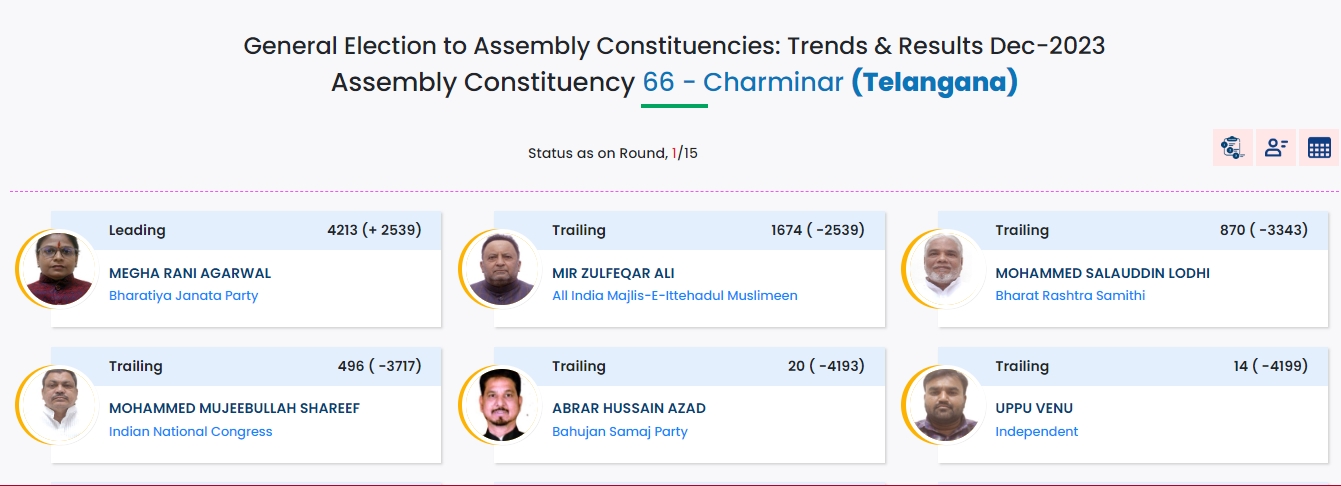
Task: Select Uppu Venu's candidate photo
Action: click(944, 404)
